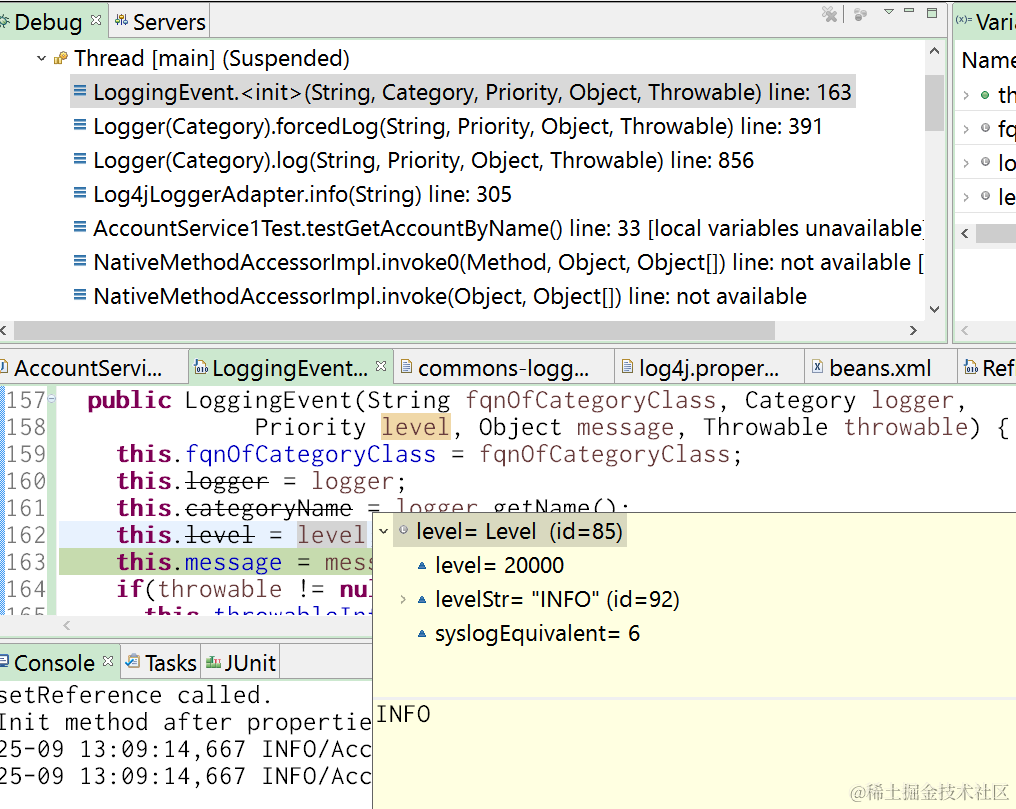The width and height of the screenshot is (1016, 809).
Task: Click xml file icon on beans.xml tab
Action: click(x=818, y=367)
